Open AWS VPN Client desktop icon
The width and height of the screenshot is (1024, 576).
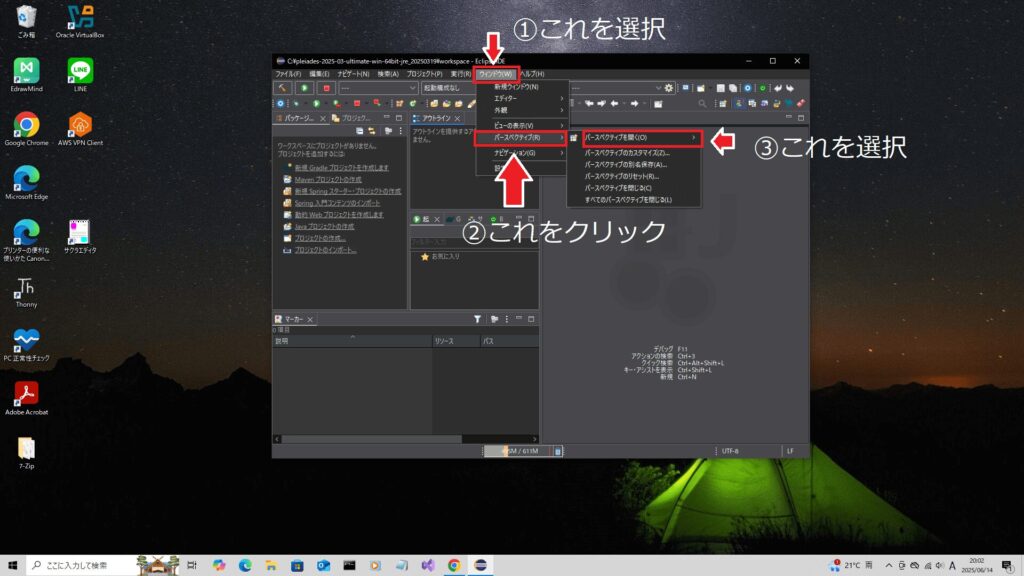(x=80, y=129)
